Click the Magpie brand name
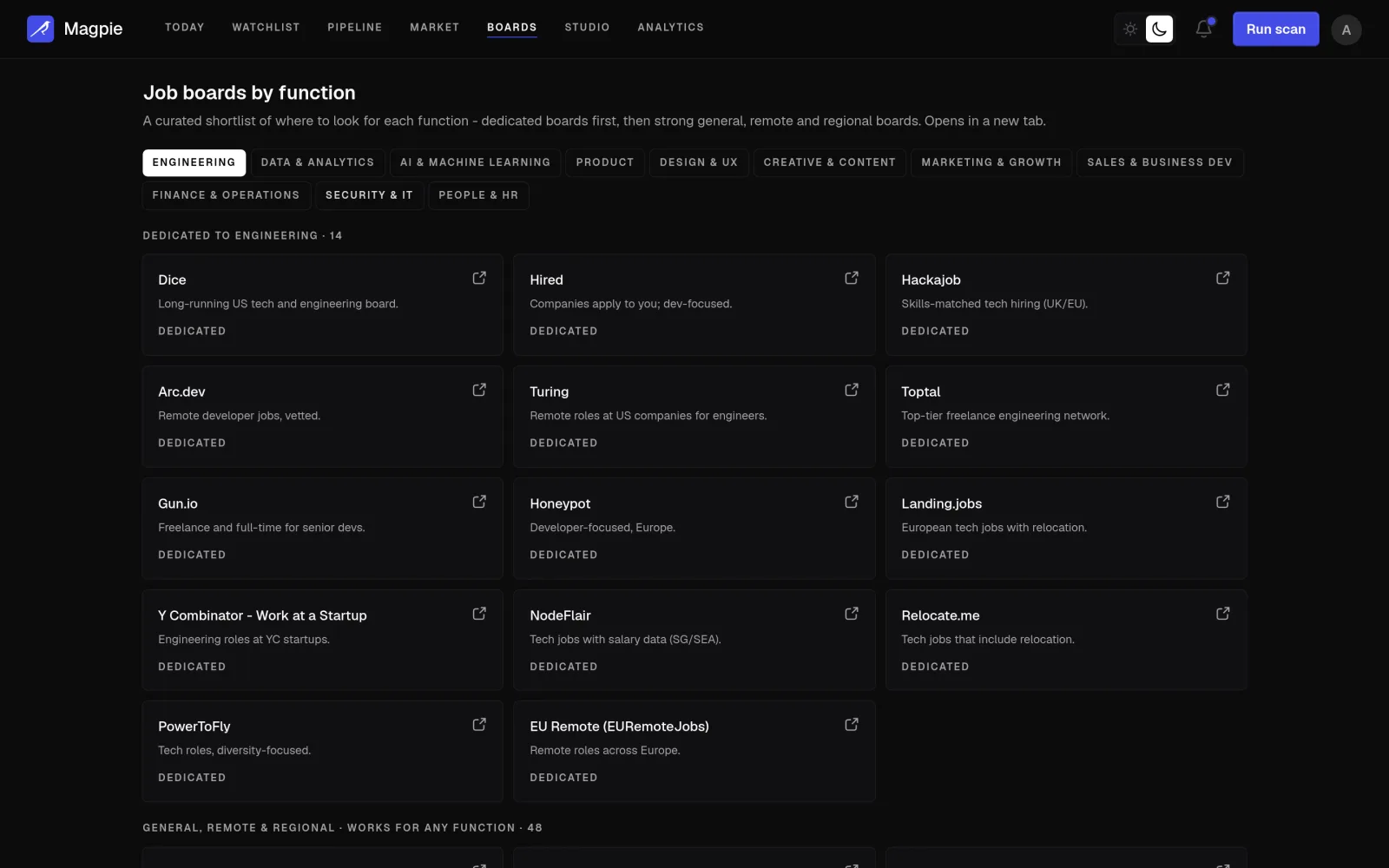 (x=93, y=29)
